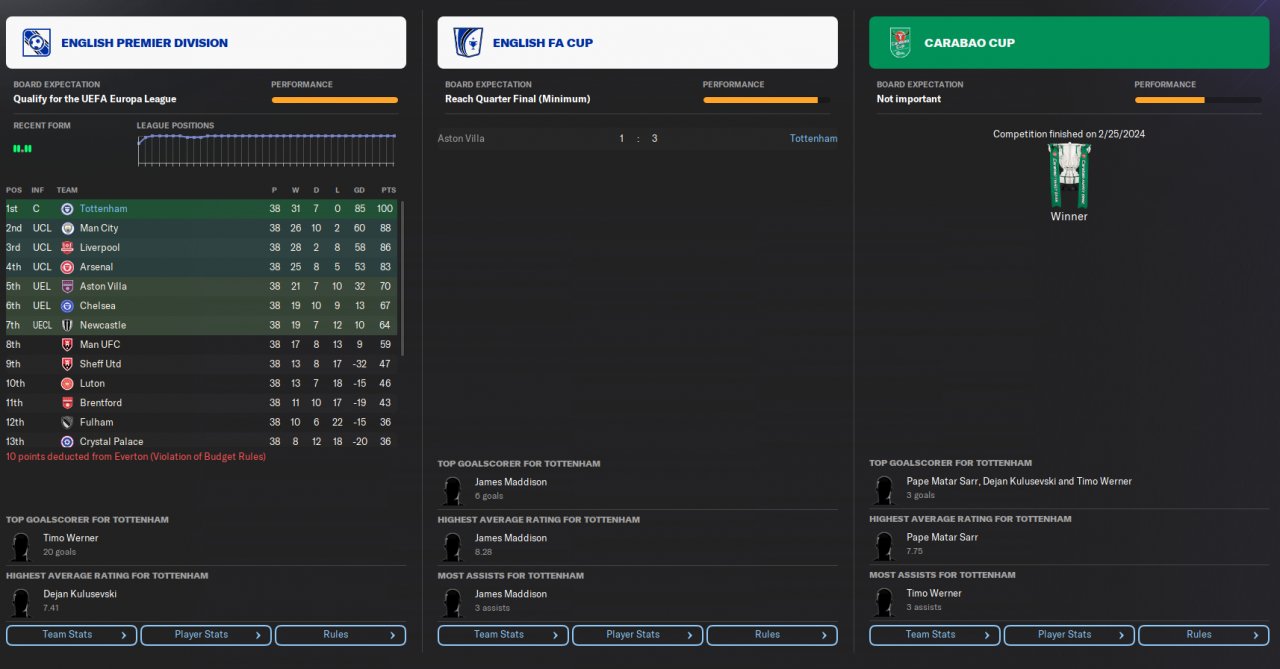Click the Luton club badge
Viewport: 1280px width, 669px height.
67,383
